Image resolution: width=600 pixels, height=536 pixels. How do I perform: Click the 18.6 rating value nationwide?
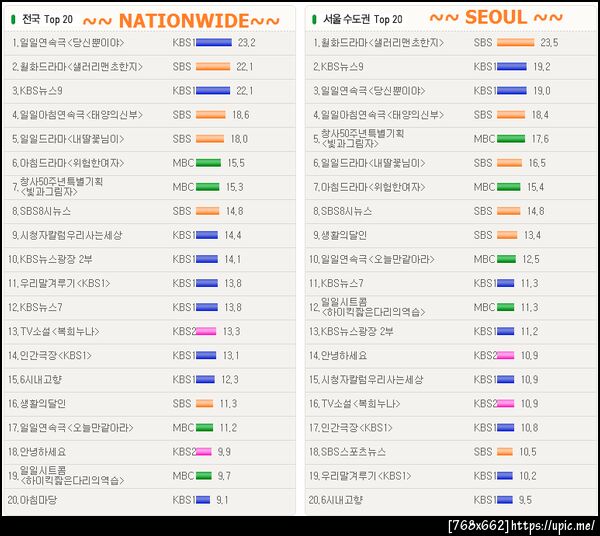click(x=241, y=115)
